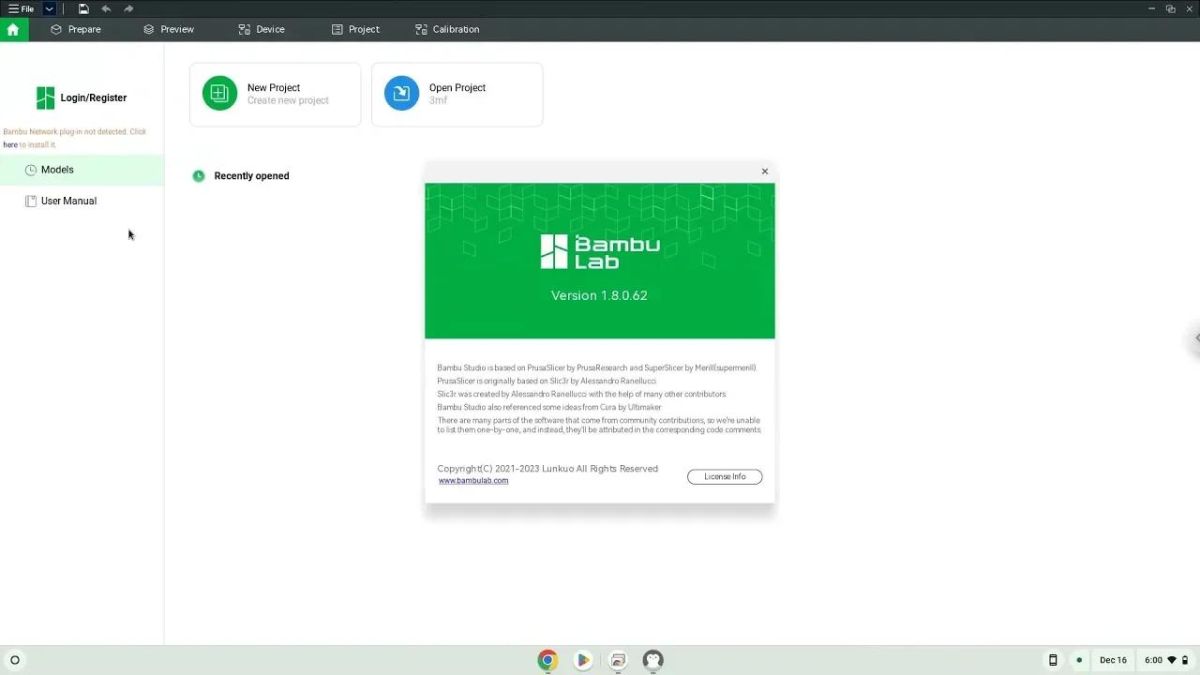Click the save disk icon
The height and width of the screenshot is (675, 1200).
(83, 9)
